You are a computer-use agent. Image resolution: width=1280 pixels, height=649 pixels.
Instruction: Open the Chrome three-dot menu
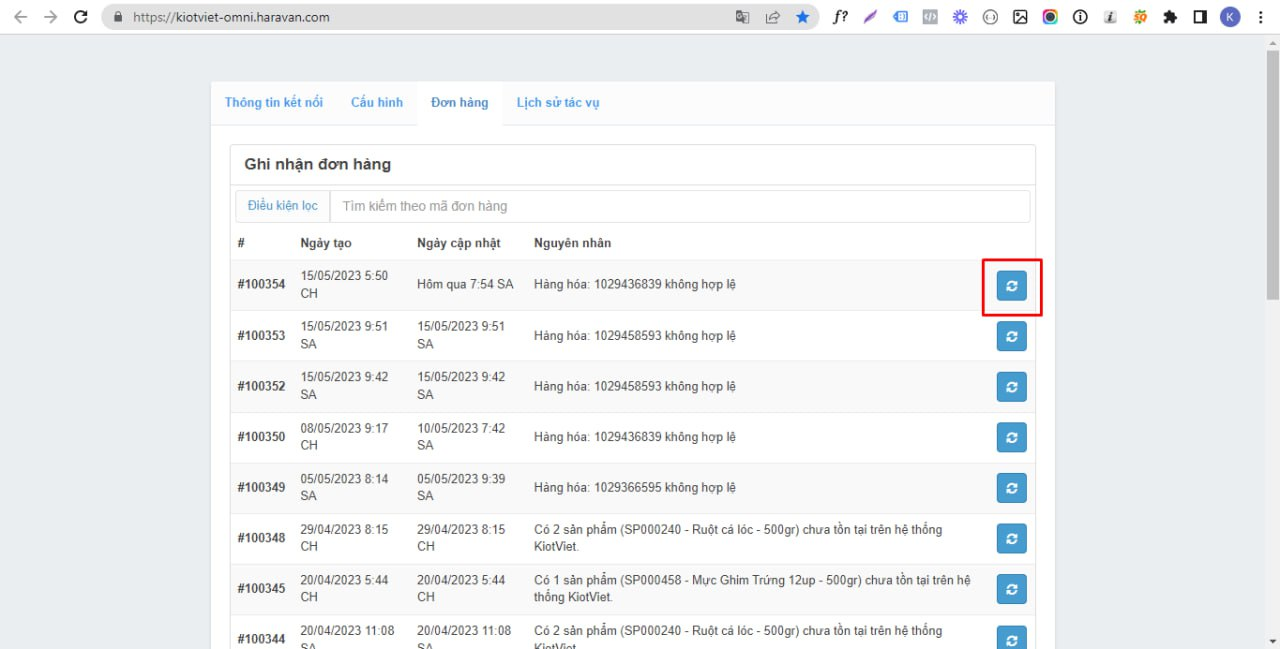pos(1260,17)
